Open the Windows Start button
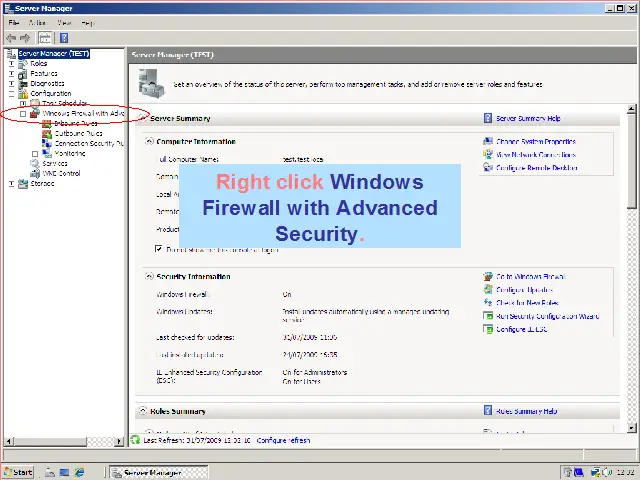Screen dimensions: 640x480 [18, 472]
